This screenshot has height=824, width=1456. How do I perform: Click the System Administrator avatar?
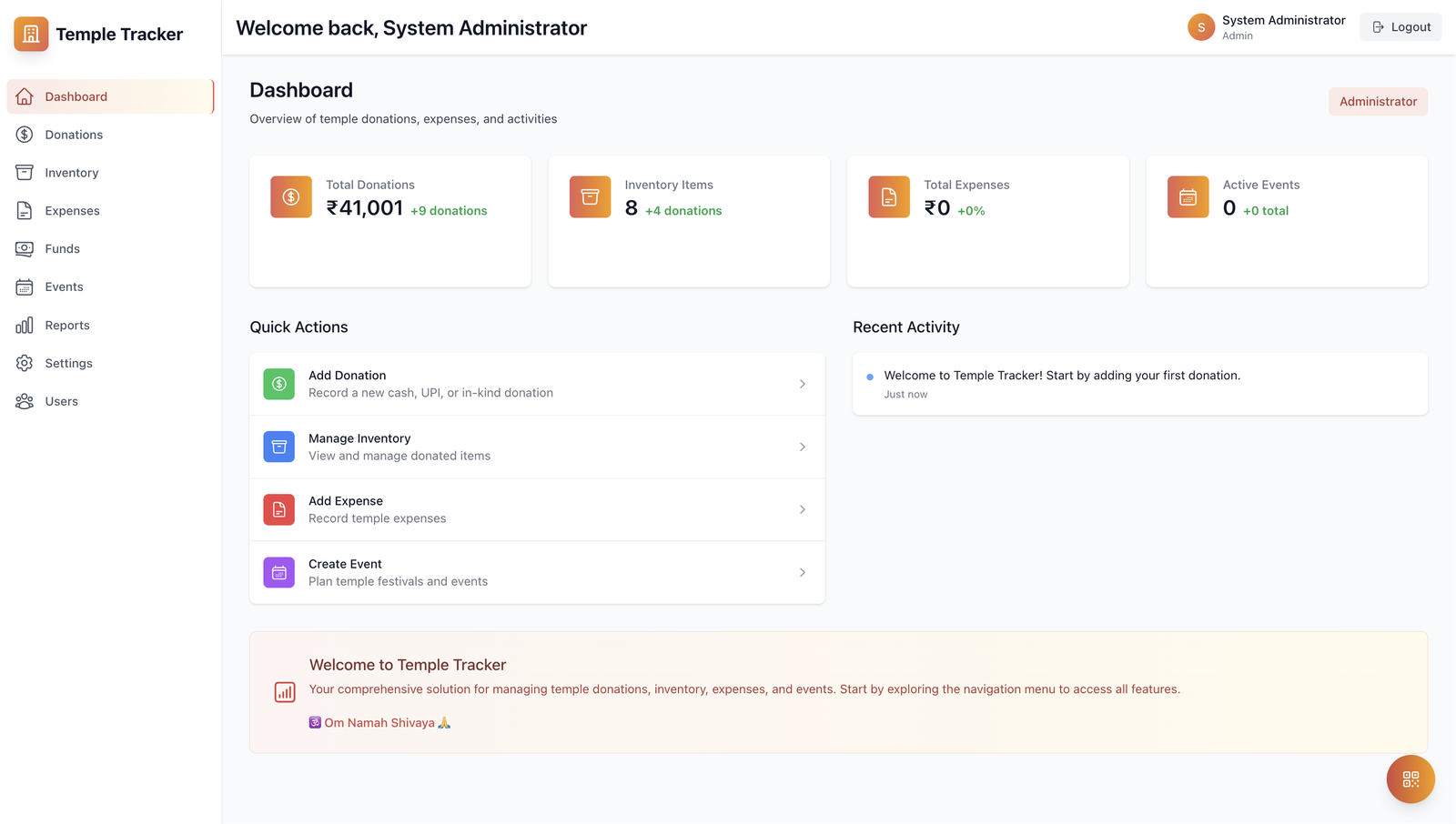[x=1200, y=27]
